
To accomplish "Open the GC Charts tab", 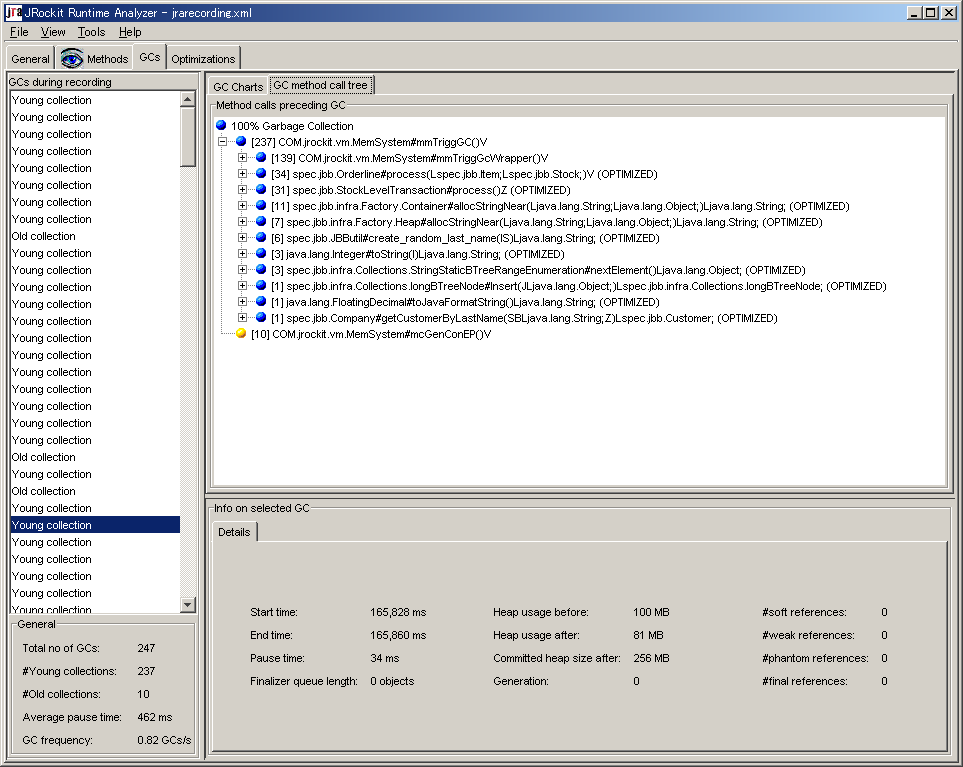I will (238, 87).
